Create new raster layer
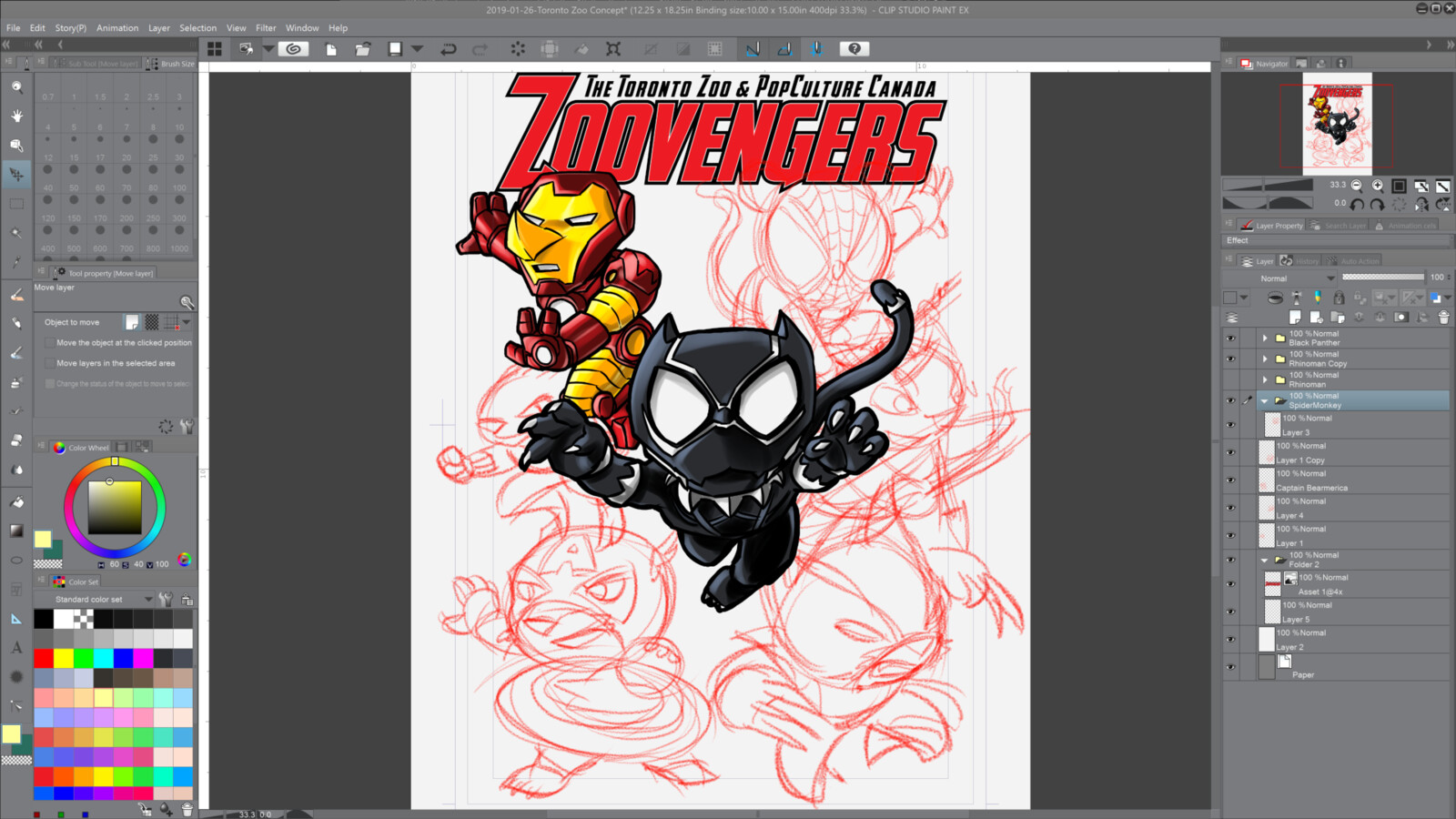 point(1295,318)
